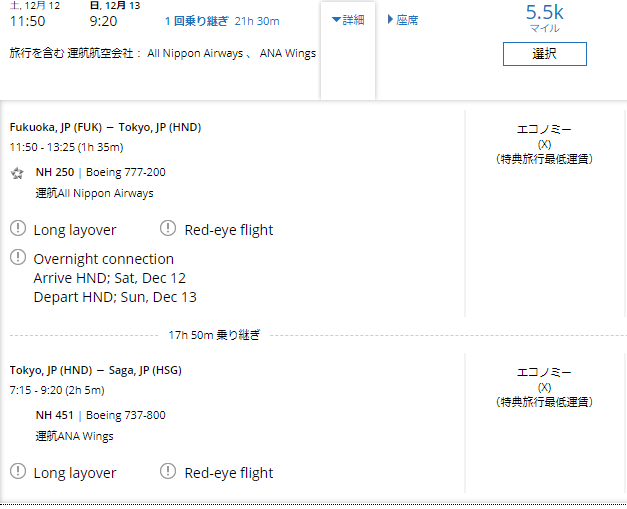Viewport: 627px width, 509px height.
Task: Click the second エコノミー (X) fare class cell
Action: click(544, 387)
